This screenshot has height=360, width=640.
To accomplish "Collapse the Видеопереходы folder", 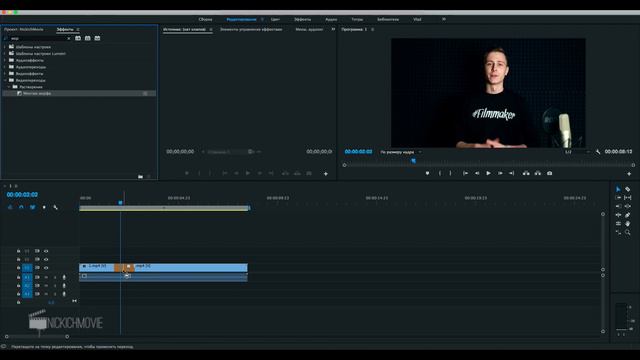I will [5, 80].
